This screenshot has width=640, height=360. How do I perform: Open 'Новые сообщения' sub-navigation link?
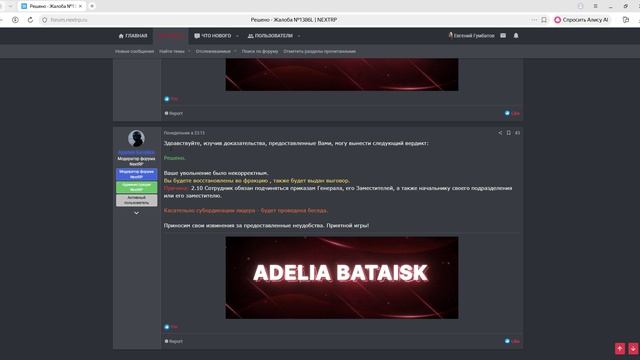134,51
